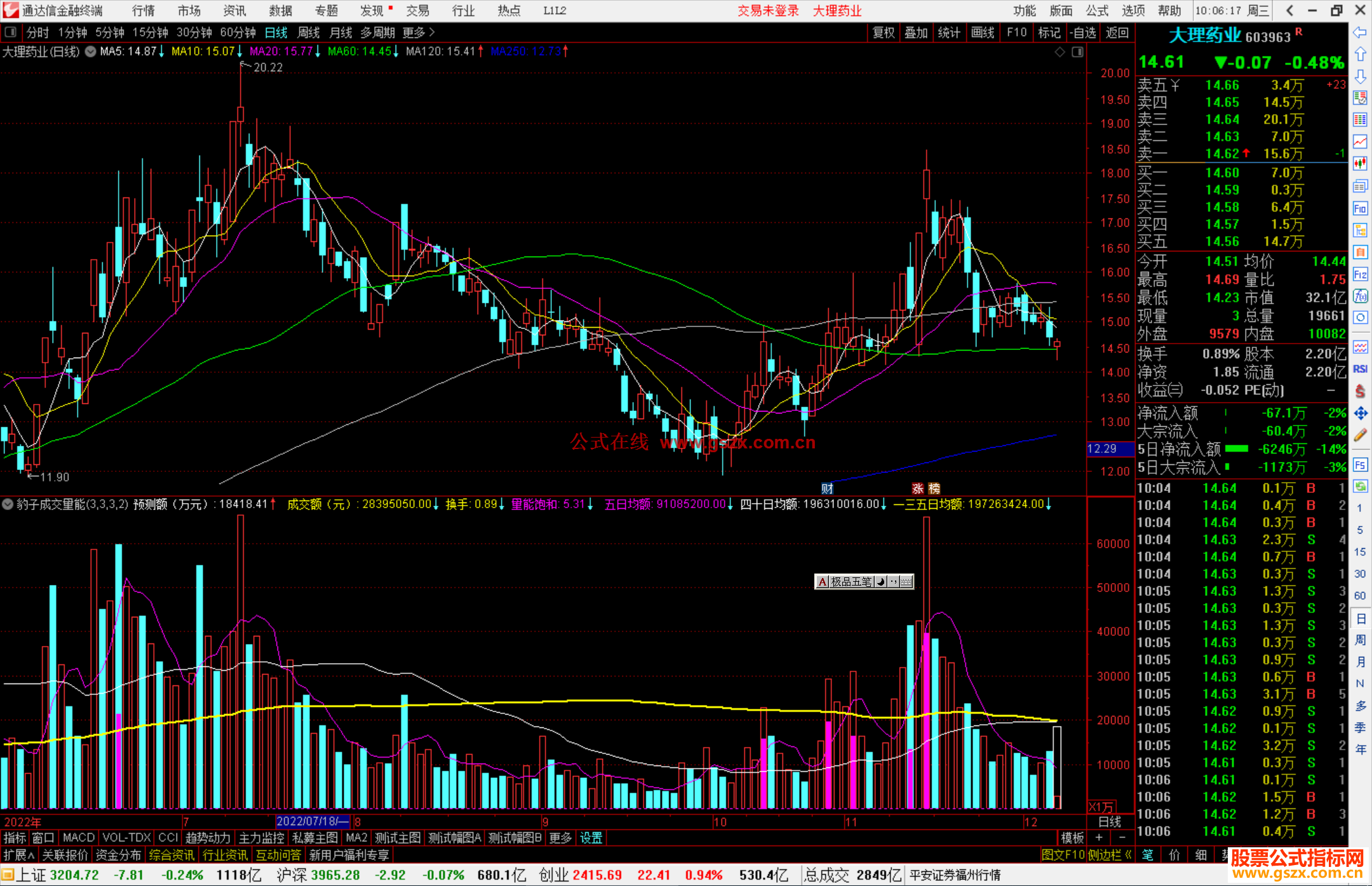
Task: Toggle the 复权 adjustment button
Action: (883, 32)
